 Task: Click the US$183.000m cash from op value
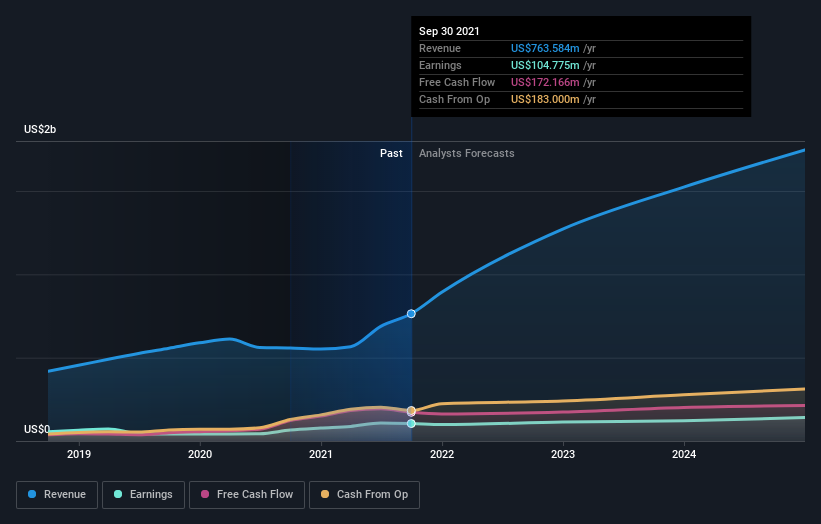545,99
